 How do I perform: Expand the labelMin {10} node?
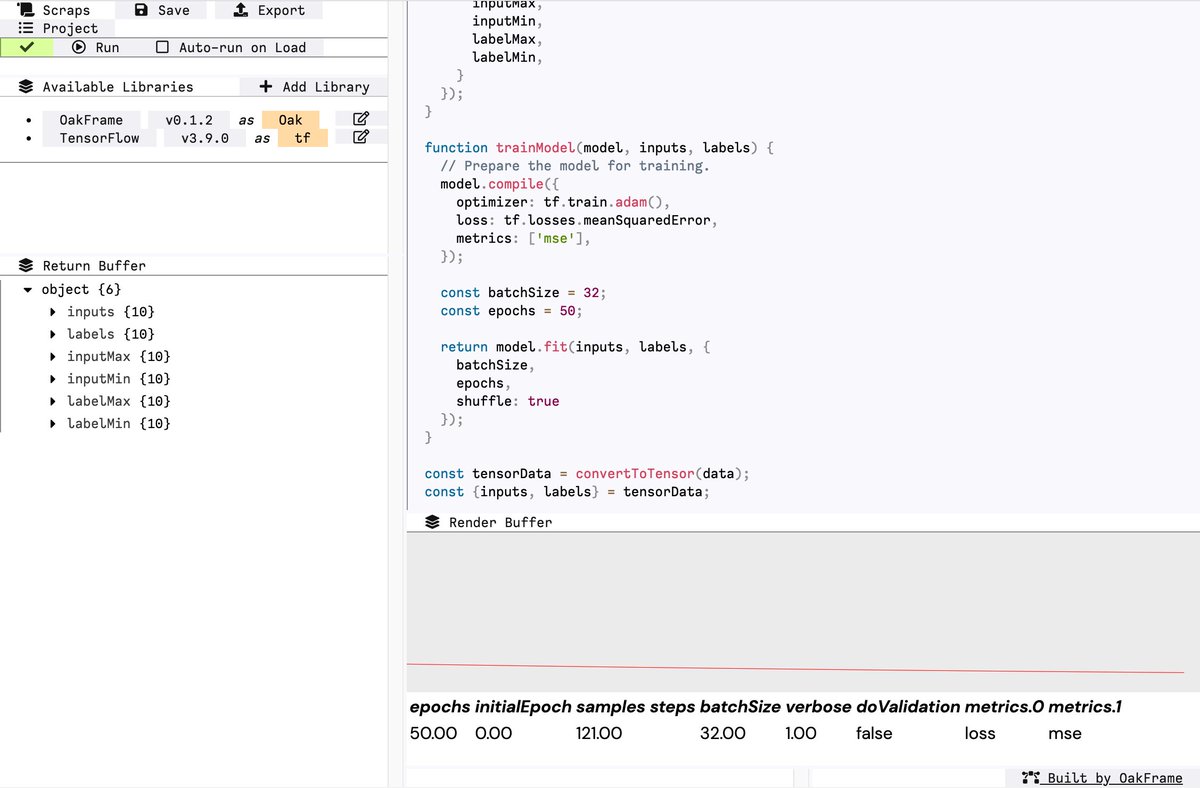click(x=53, y=424)
